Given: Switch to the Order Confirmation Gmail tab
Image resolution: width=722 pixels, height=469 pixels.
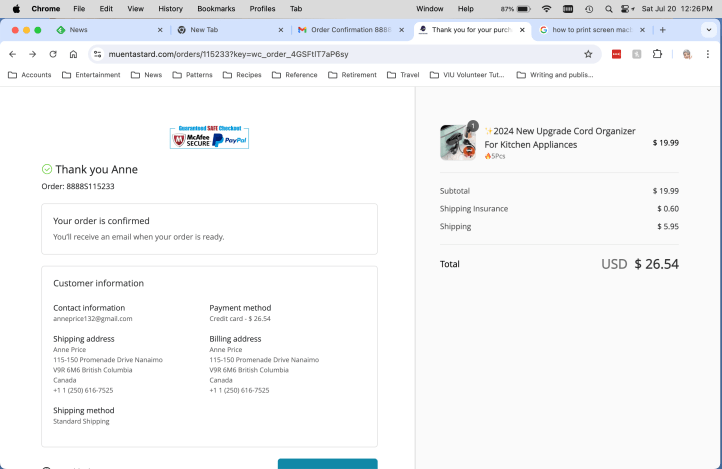Looking at the screenshot, I should tap(345, 30).
